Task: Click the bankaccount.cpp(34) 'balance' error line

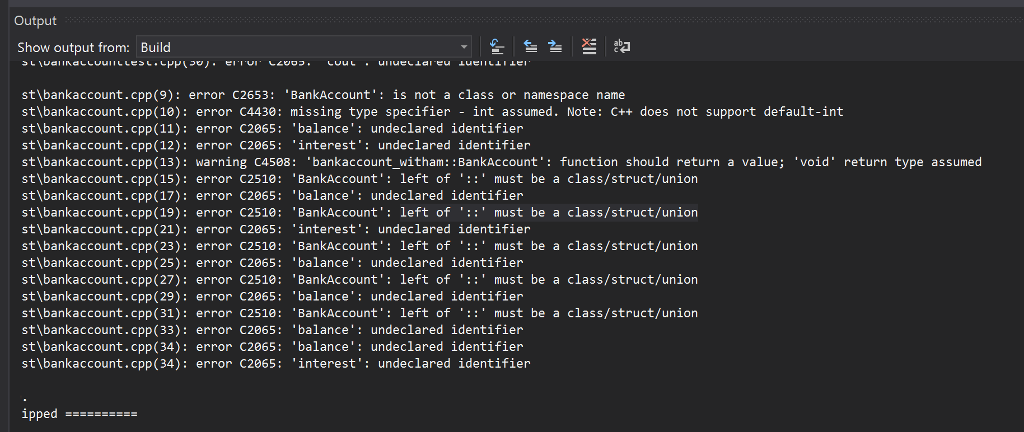Action: click(x=272, y=347)
